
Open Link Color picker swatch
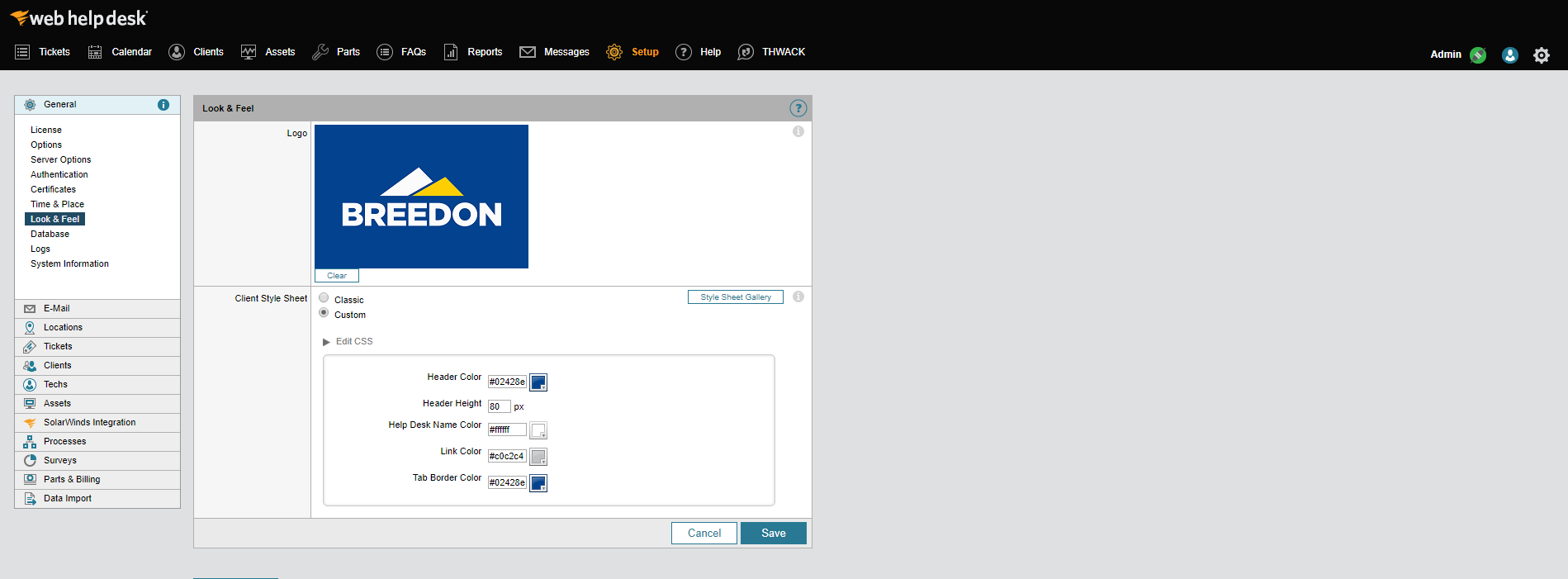coord(538,457)
